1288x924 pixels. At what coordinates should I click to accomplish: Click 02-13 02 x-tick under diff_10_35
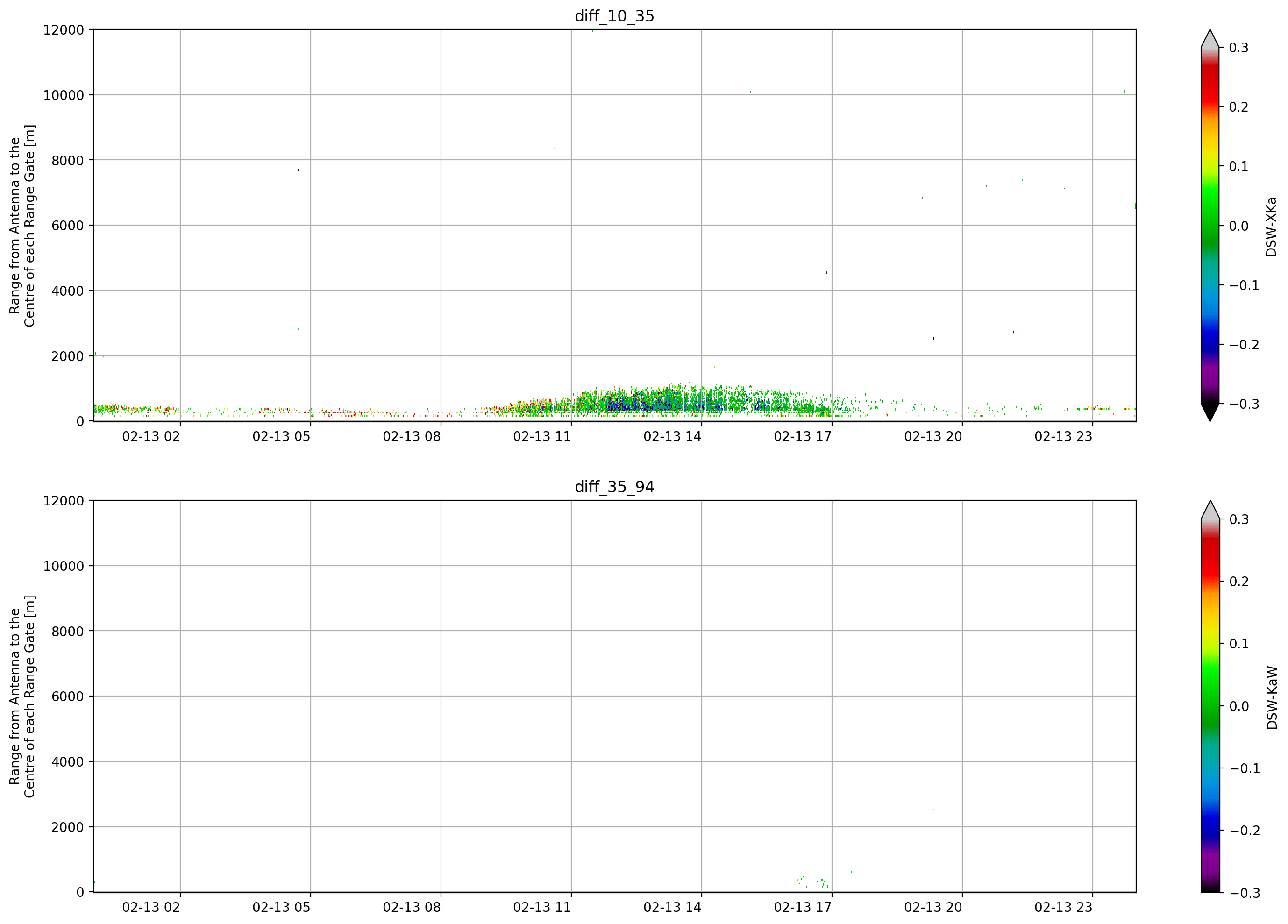coord(151,436)
